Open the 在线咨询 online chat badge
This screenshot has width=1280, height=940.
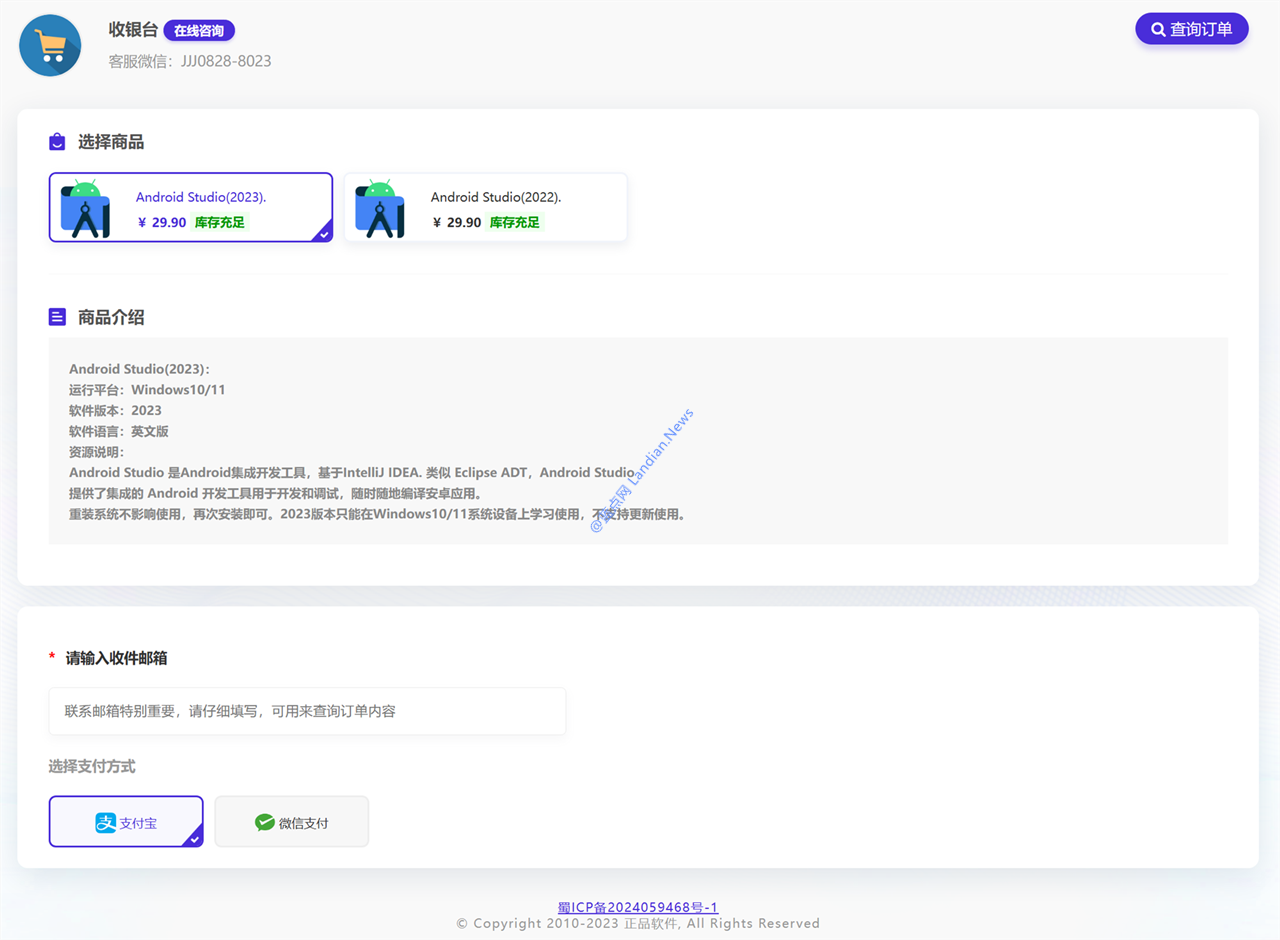click(199, 31)
